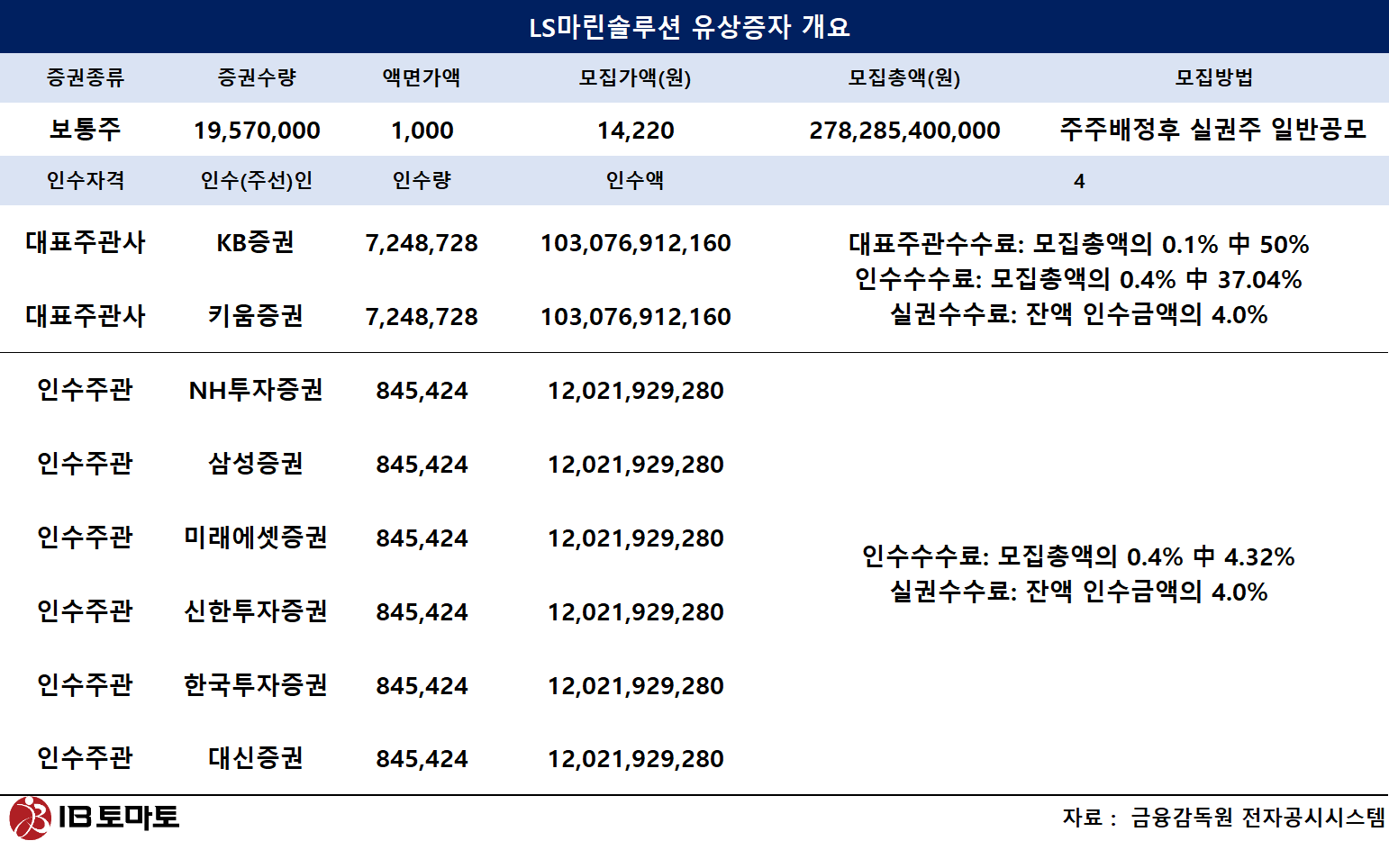1389x868 pixels.
Task: Select '845,424' in the NH투자증권 row
Action: pyautogui.click(x=422, y=391)
